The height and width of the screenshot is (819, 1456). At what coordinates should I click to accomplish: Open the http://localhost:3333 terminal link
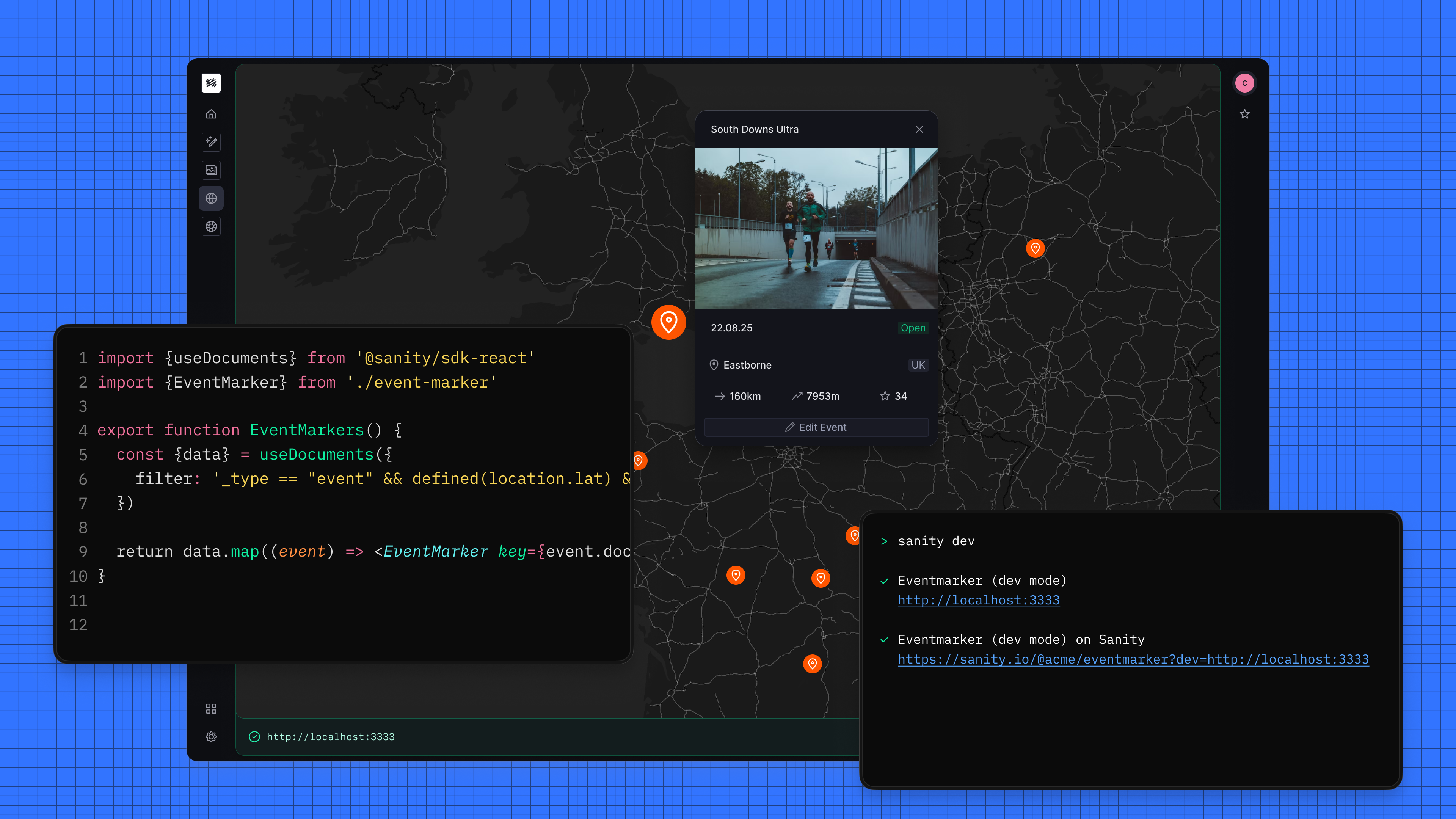pos(978,600)
